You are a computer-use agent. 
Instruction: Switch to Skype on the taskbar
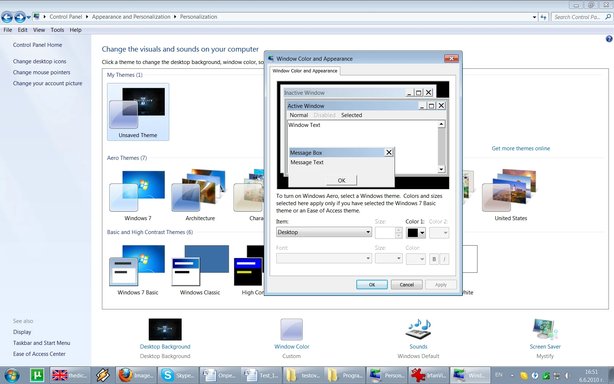click(x=178, y=375)
